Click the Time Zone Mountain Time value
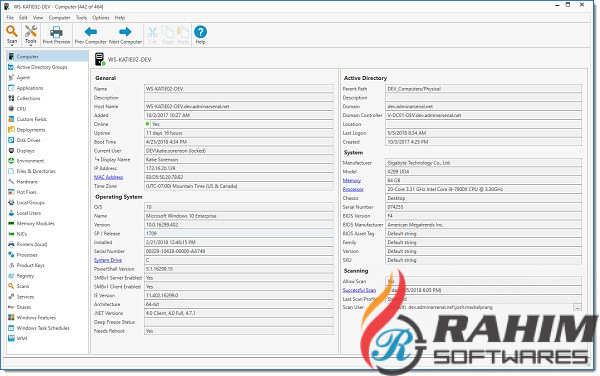The image size is (600, 376). coord(239,186)
